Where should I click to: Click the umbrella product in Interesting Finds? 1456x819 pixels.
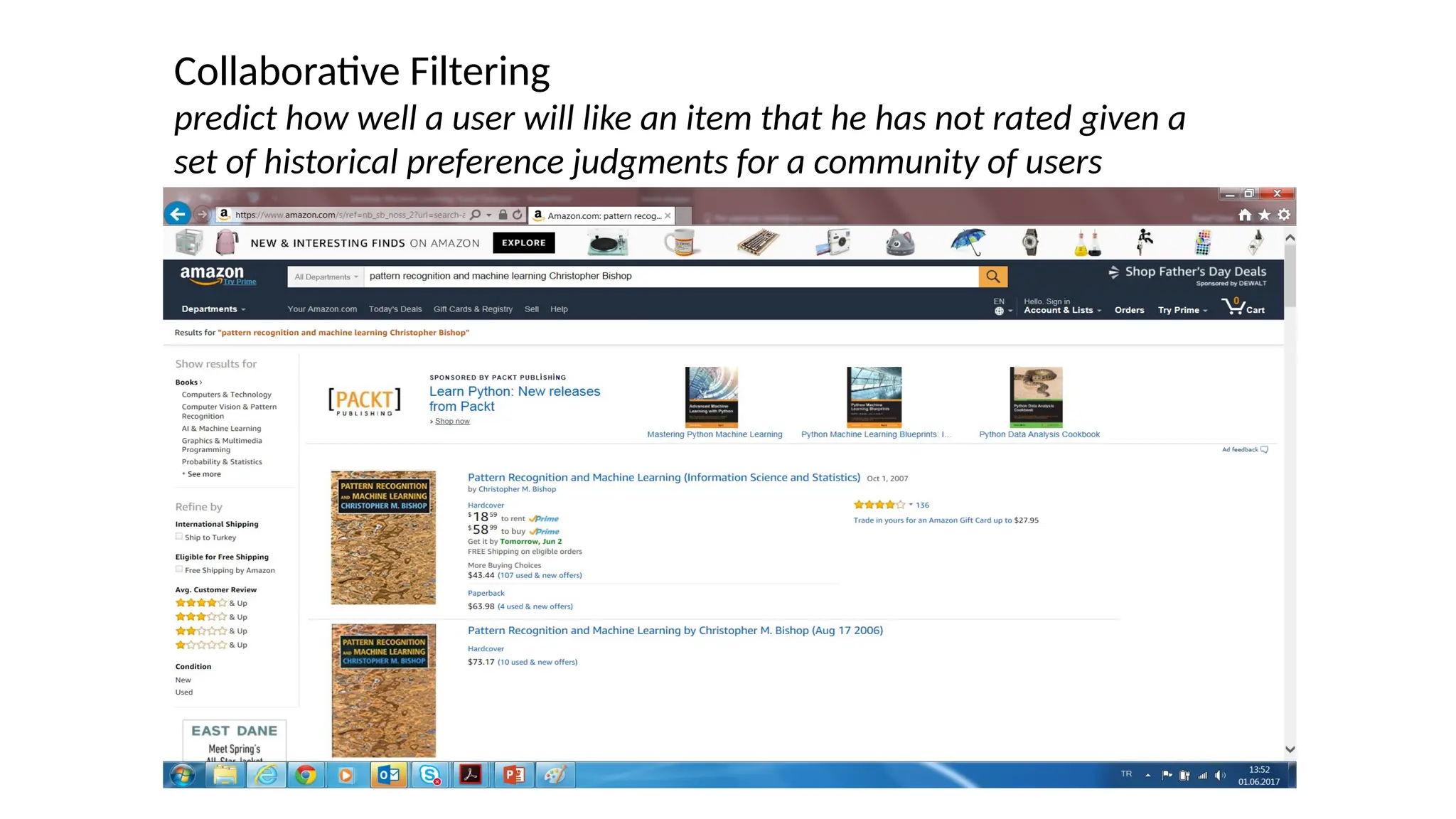tap(968, 242)
